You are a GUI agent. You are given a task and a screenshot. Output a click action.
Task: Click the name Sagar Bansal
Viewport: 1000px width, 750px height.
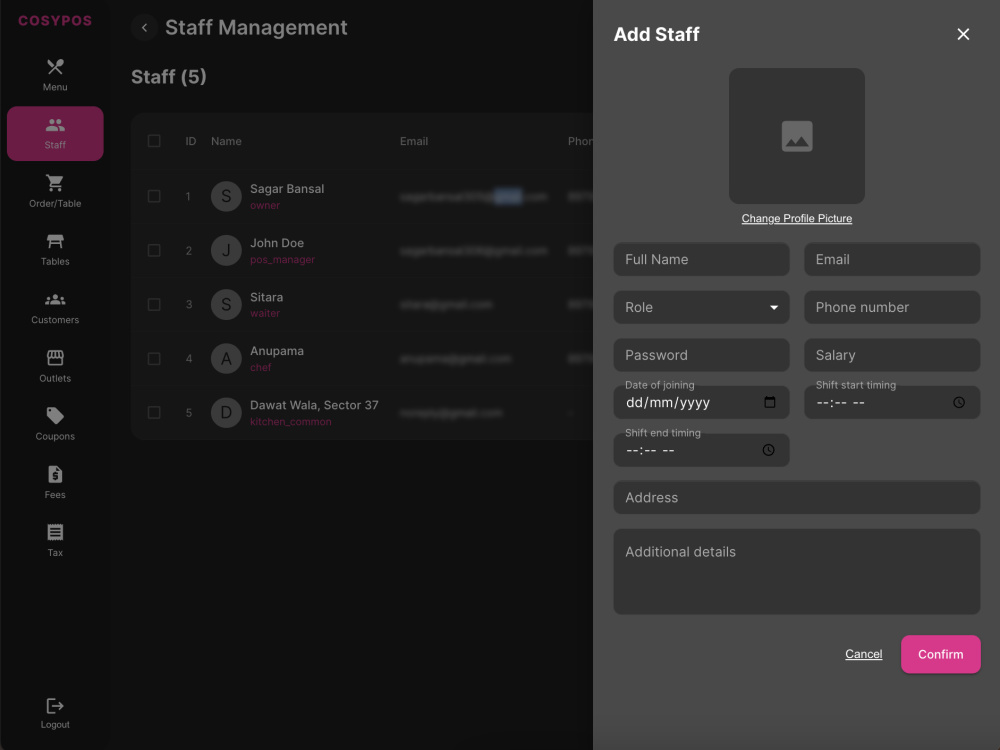pyautogui.click(x=287, y=189)
